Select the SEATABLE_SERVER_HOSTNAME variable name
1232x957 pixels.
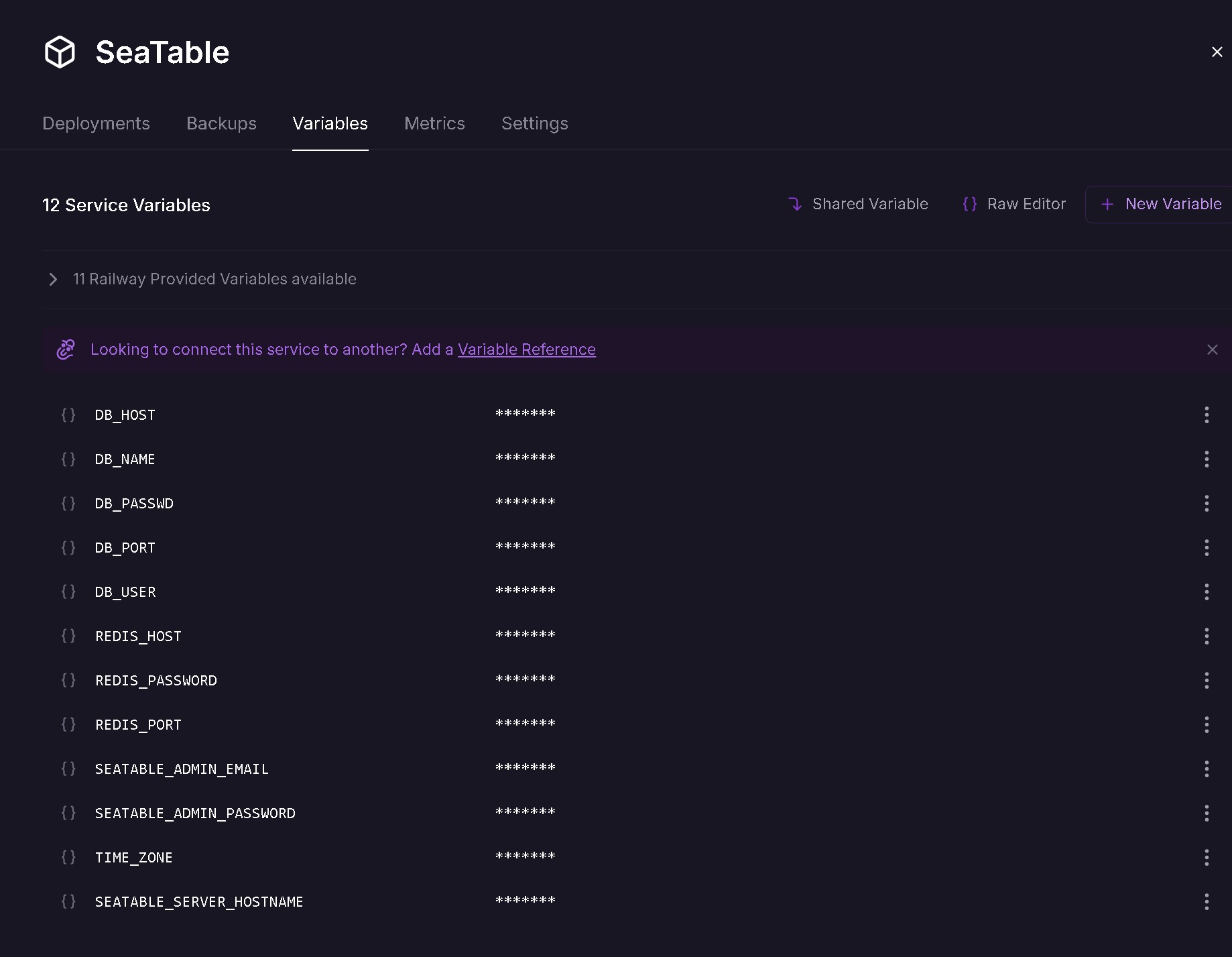click(199, 902)
